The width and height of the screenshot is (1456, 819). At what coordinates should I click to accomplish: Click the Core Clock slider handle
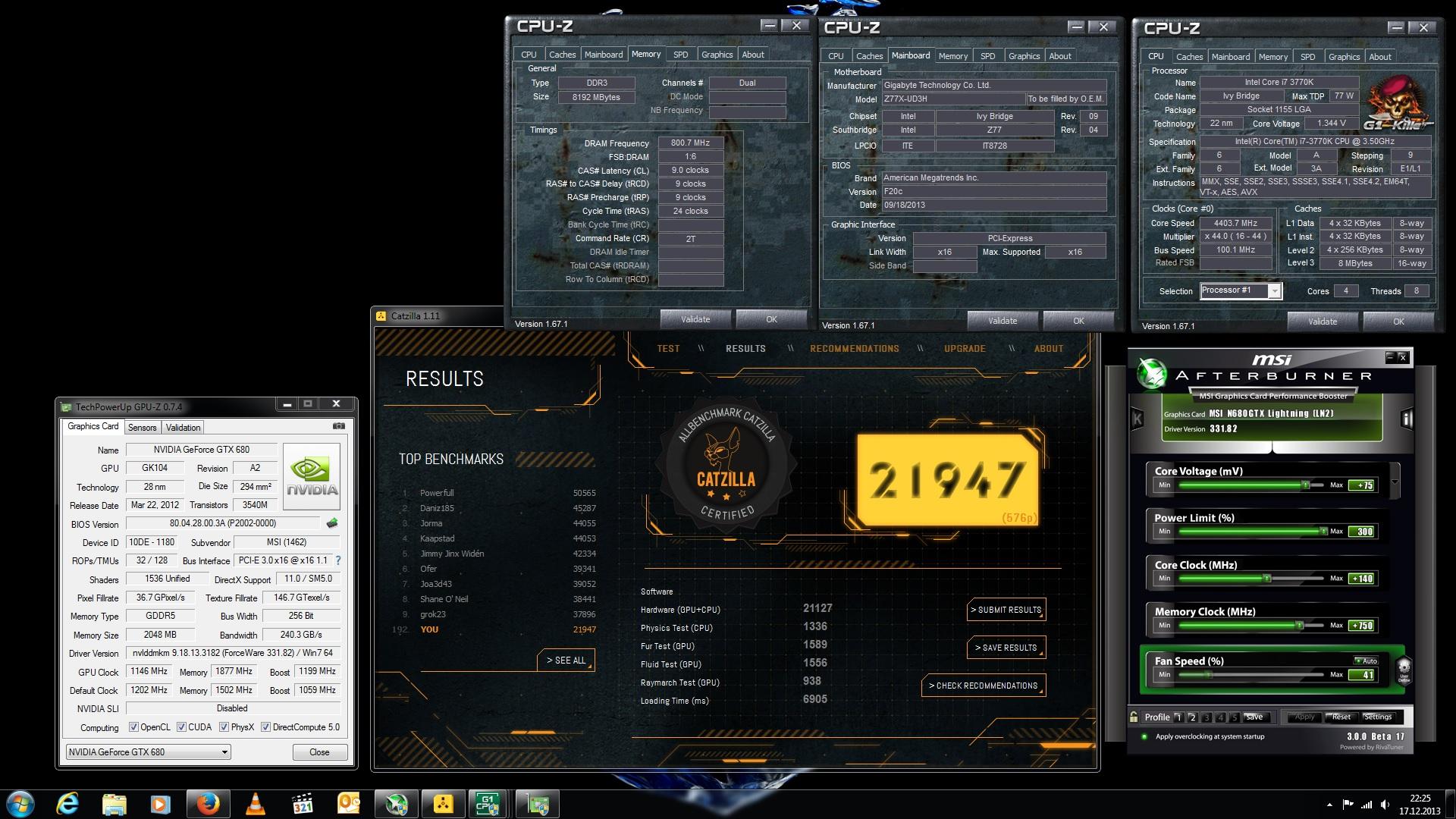(1266, 578)
